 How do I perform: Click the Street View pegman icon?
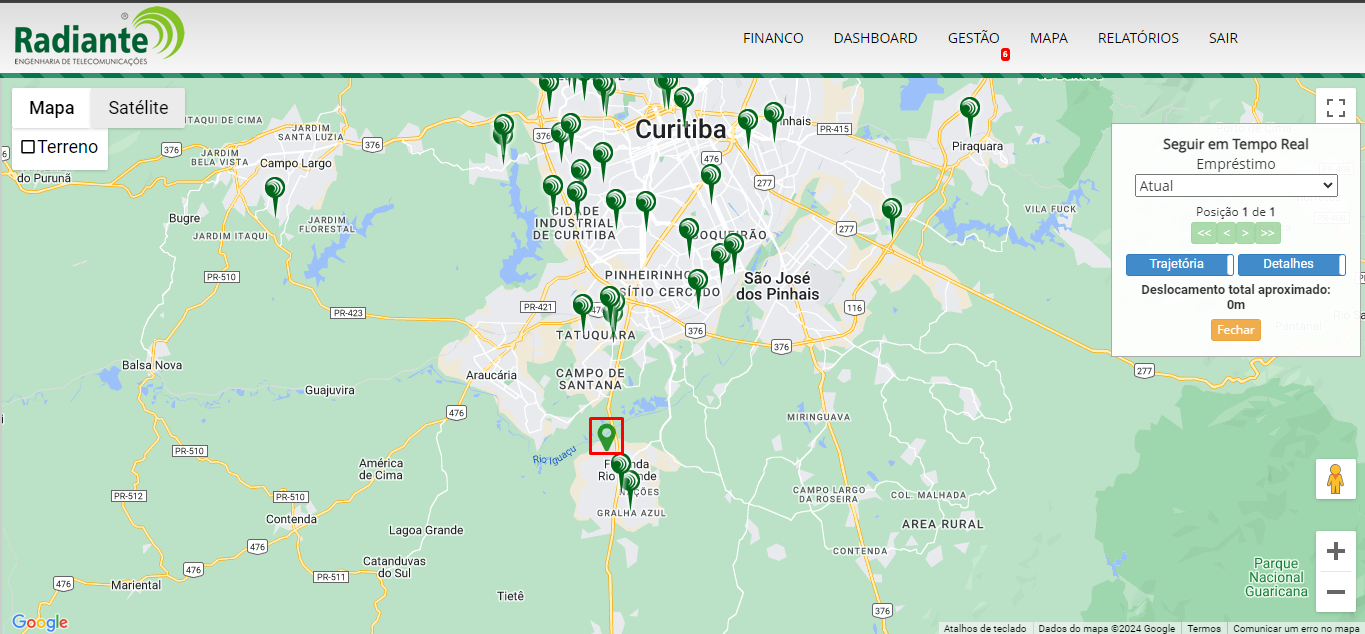pyautogui.click(x=1335, y=480)
